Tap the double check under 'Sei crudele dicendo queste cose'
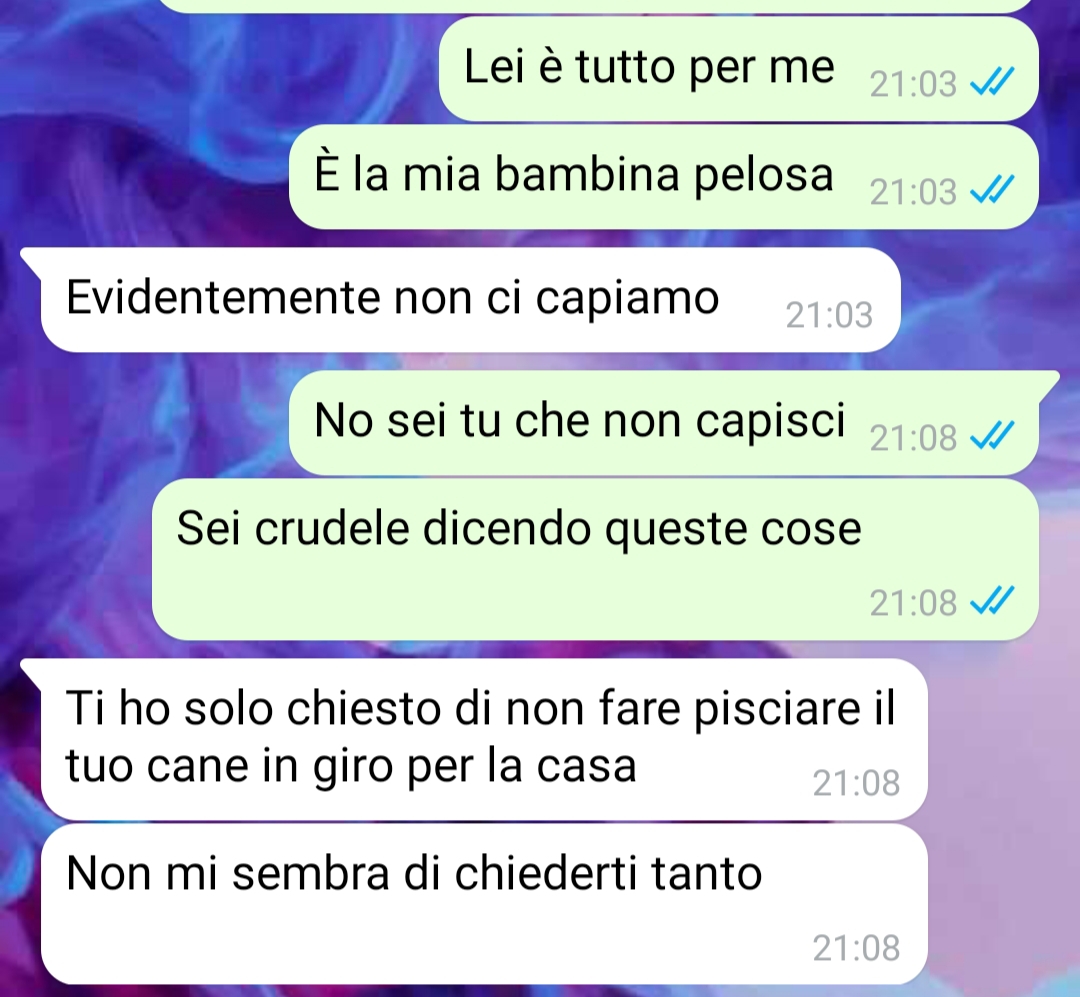Screen dimensions: 1080x997 pyautogui.click(x=992, y=601)
